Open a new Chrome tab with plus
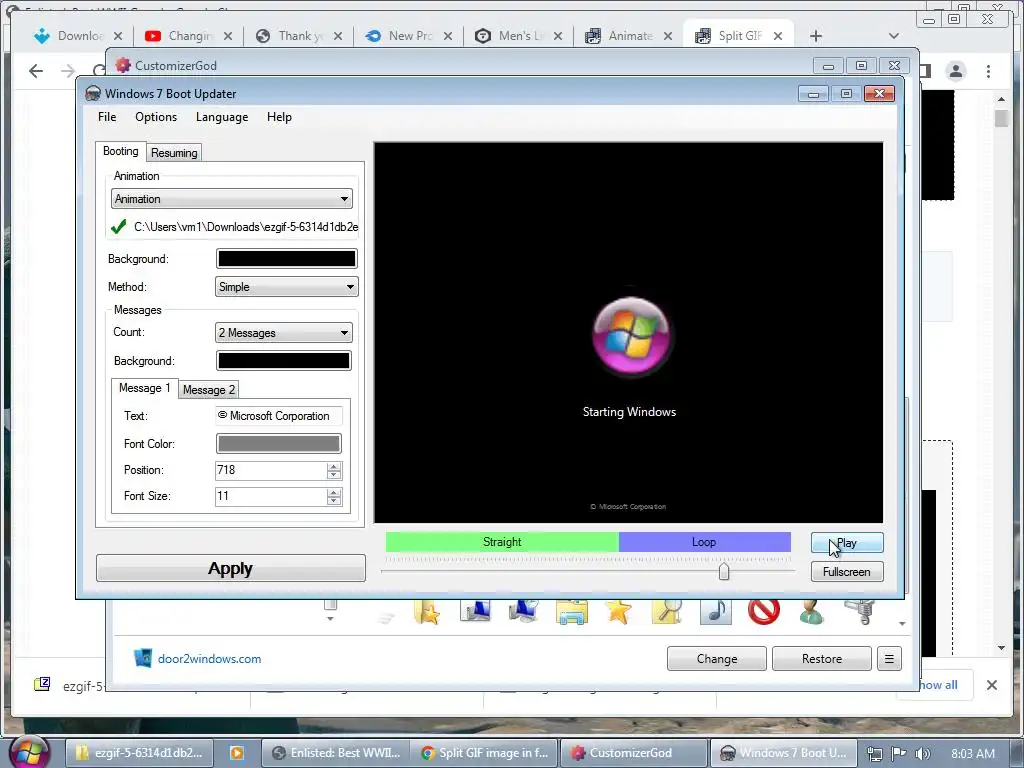Viewport: 1024px width, 768px height. pyautogui.click(x=816, y=36)
